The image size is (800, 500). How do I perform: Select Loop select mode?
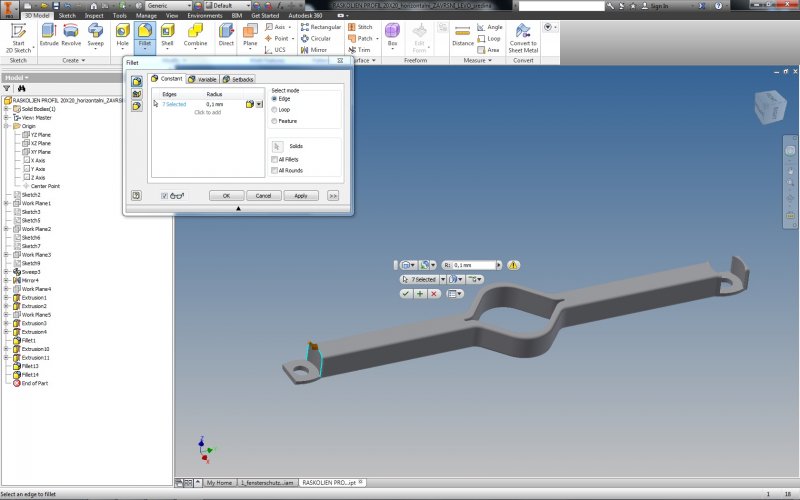pyautogui.click(x=274, y=110)
